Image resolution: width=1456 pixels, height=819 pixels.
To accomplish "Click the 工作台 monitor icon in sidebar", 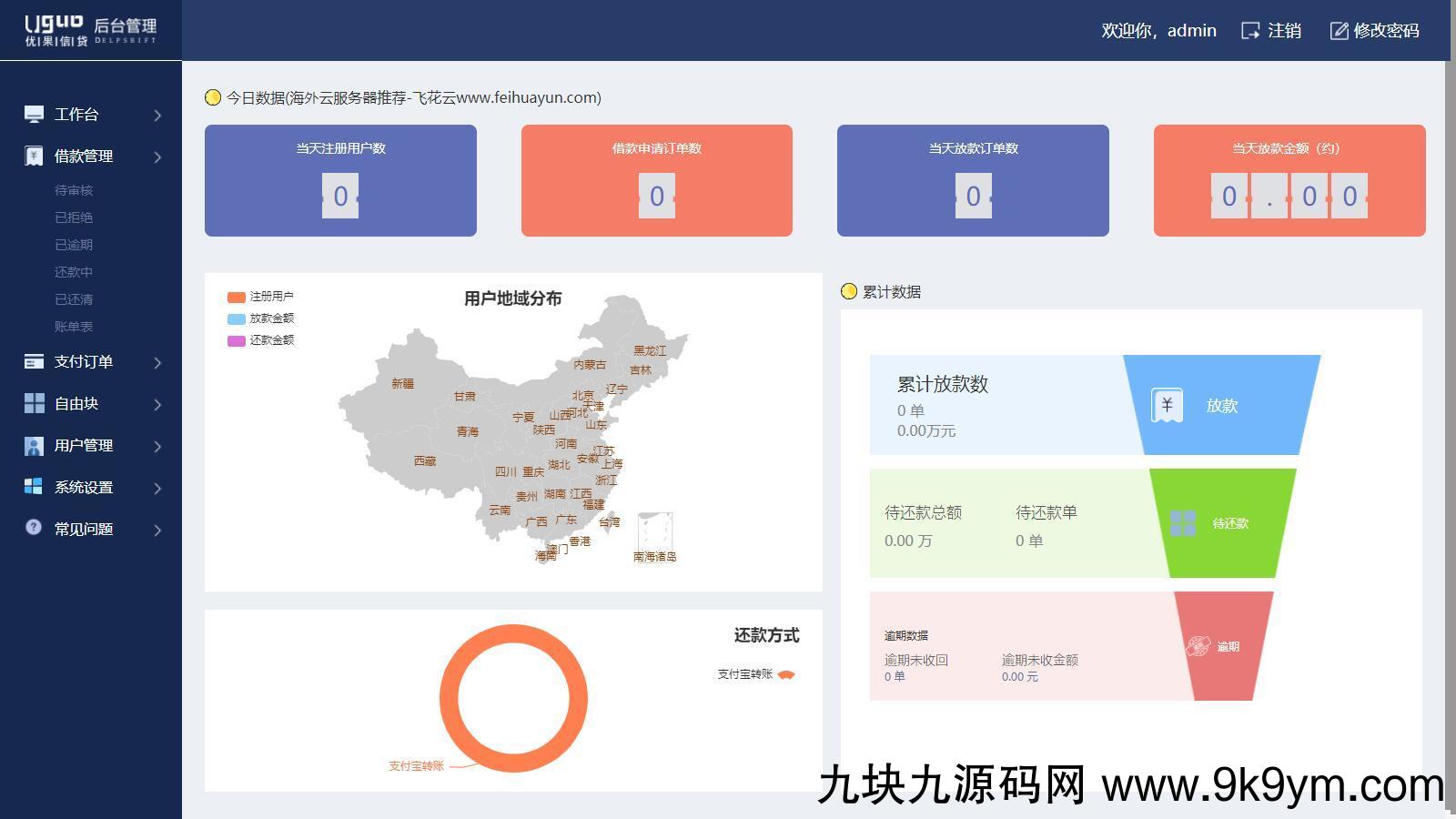I will pos(34,114).
